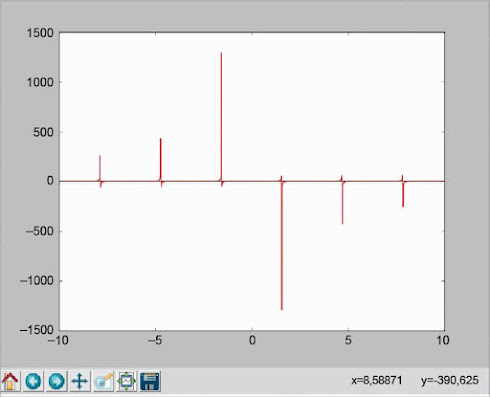This screenshot has height=397, width=490.
Task: Activate the Pan axes tool
Action: pos(80,381)
